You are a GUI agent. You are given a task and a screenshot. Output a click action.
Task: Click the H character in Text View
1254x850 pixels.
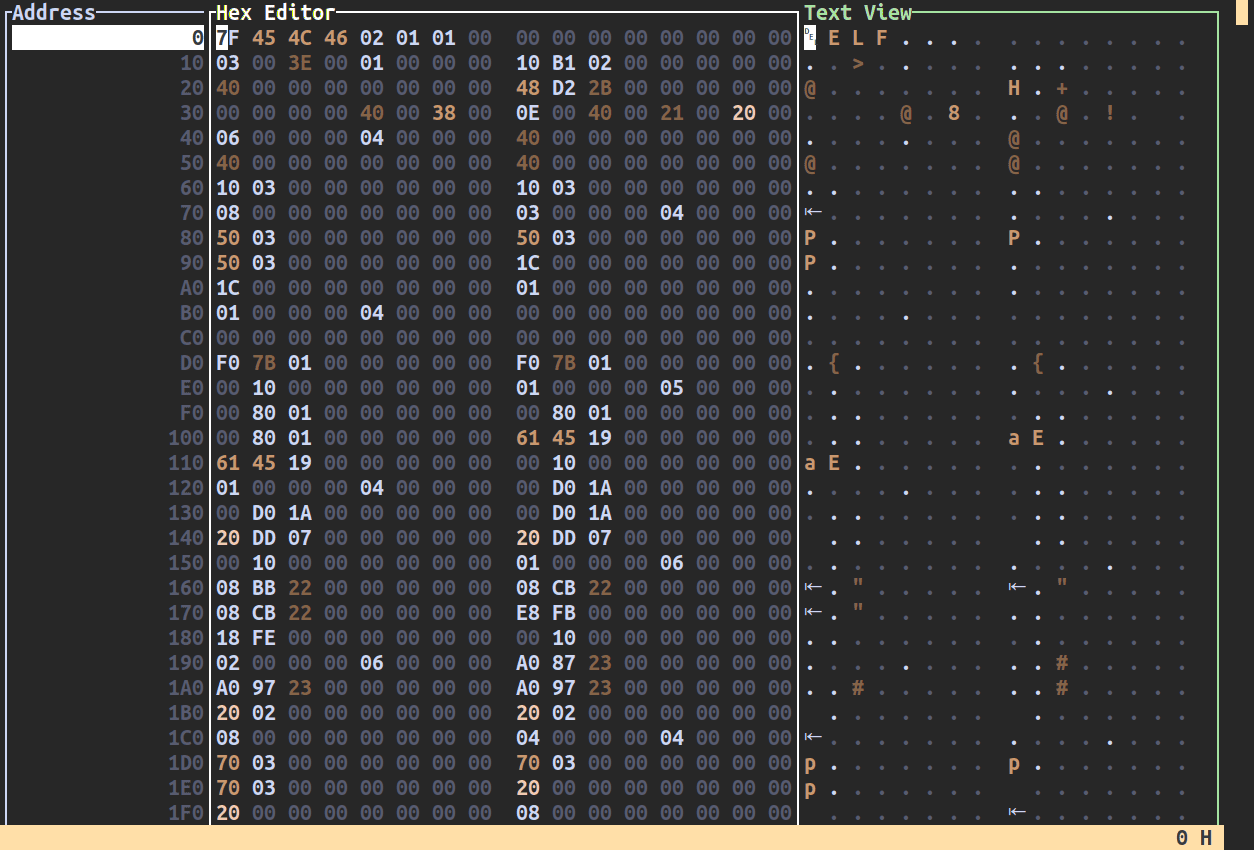[1014, 88]
